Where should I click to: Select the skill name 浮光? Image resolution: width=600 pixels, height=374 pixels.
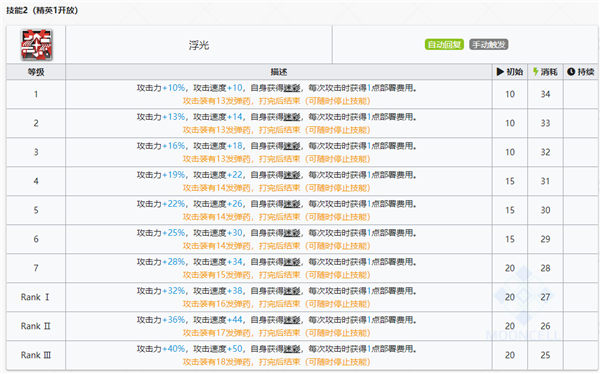[199, 45]
